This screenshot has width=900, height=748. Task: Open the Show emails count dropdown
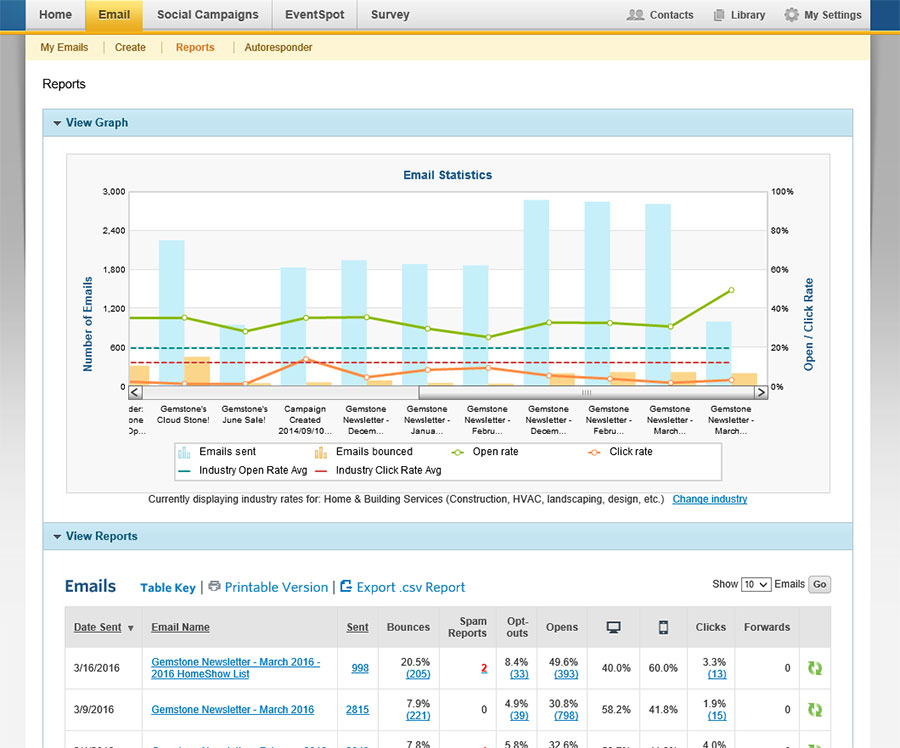coord(756,584)
